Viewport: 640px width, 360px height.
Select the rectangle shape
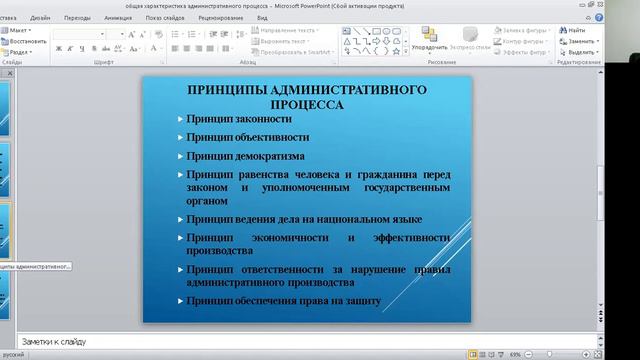pos(376,31)
